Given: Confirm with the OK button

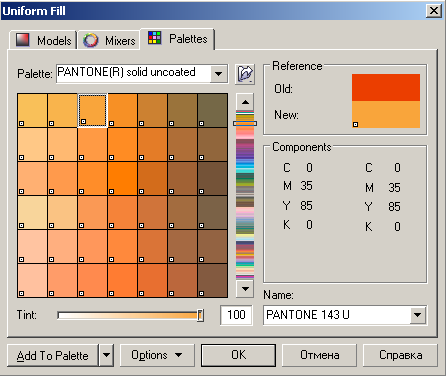Looking at the screenshot, I should tap(239, 355).
